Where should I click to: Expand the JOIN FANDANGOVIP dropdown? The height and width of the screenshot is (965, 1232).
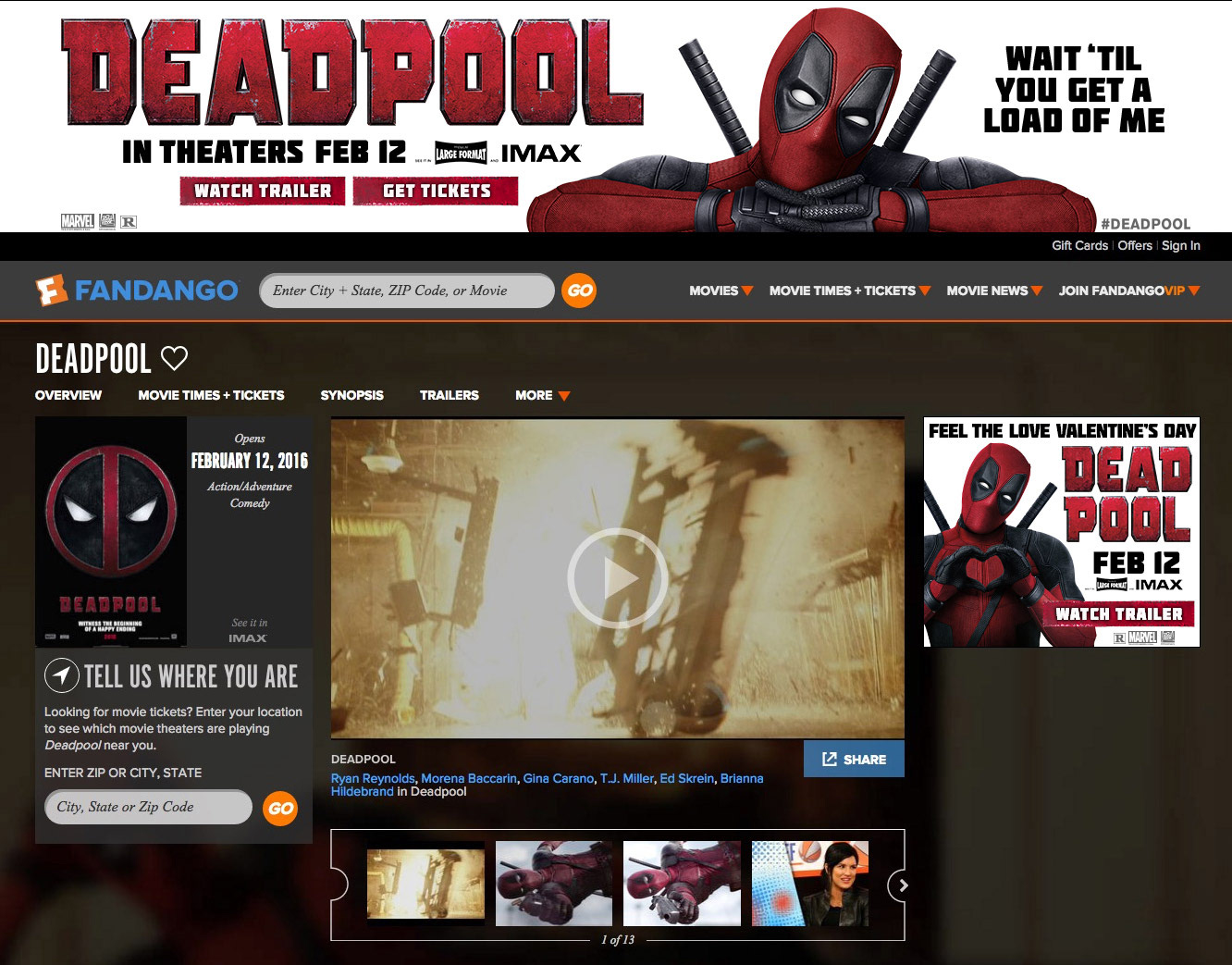[1129, 291]
